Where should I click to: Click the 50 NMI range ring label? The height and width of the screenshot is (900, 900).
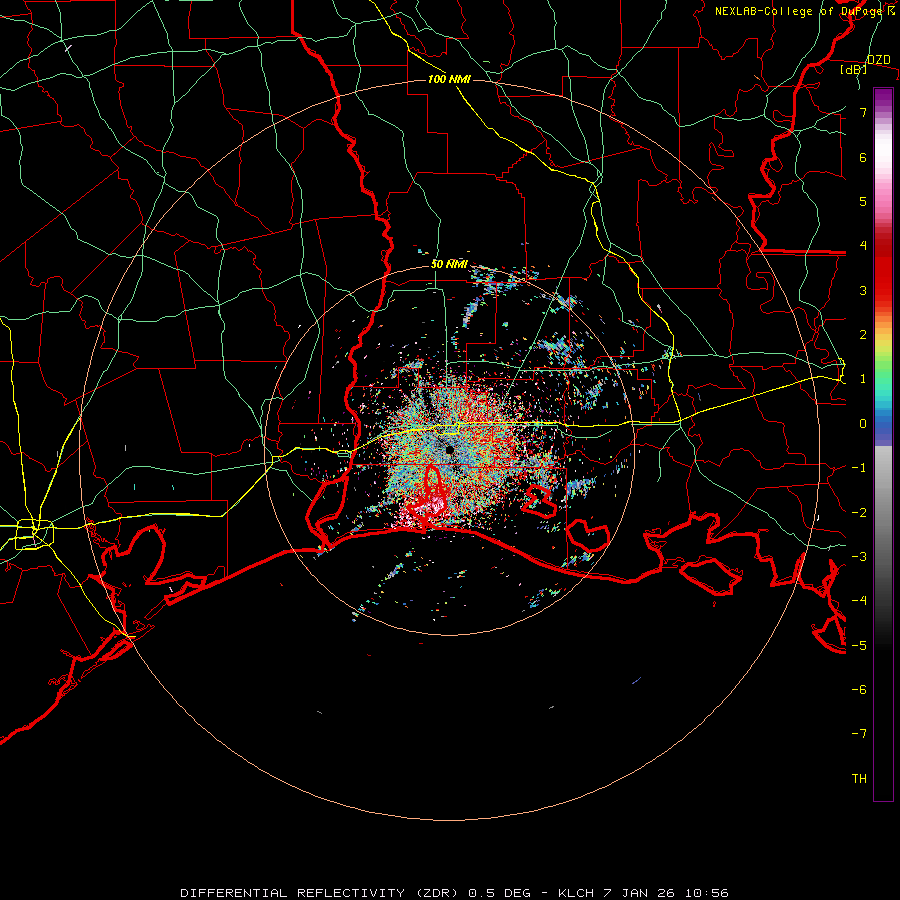click(449, 264)
